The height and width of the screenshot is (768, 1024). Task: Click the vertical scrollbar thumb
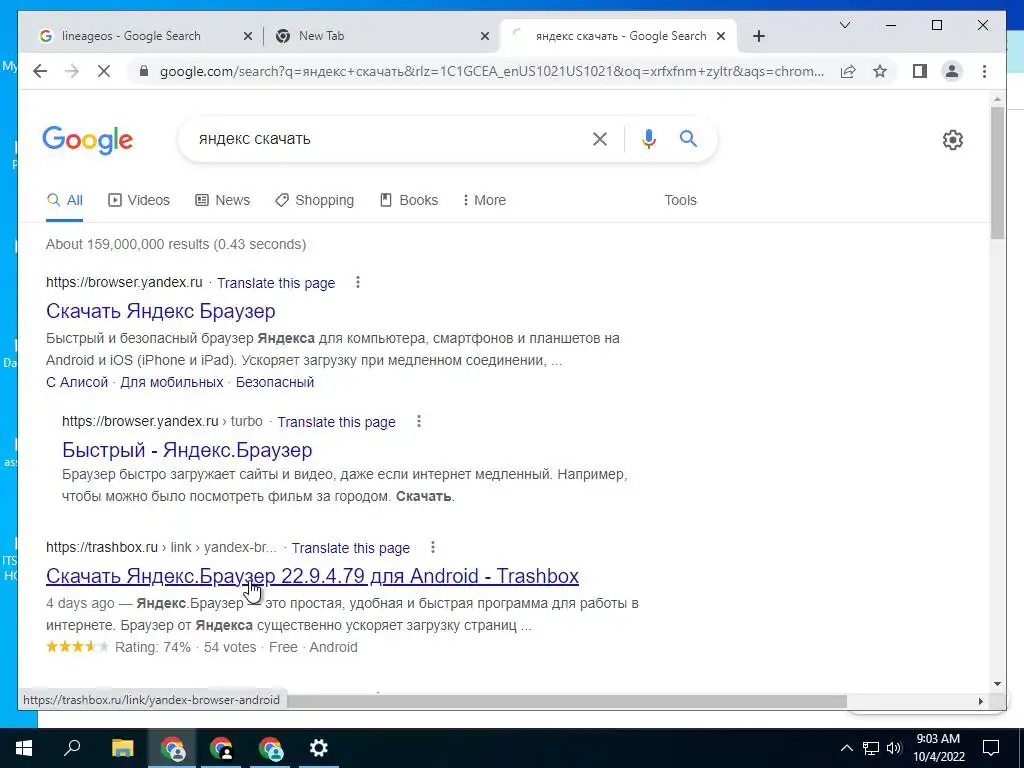pos(997,173)
